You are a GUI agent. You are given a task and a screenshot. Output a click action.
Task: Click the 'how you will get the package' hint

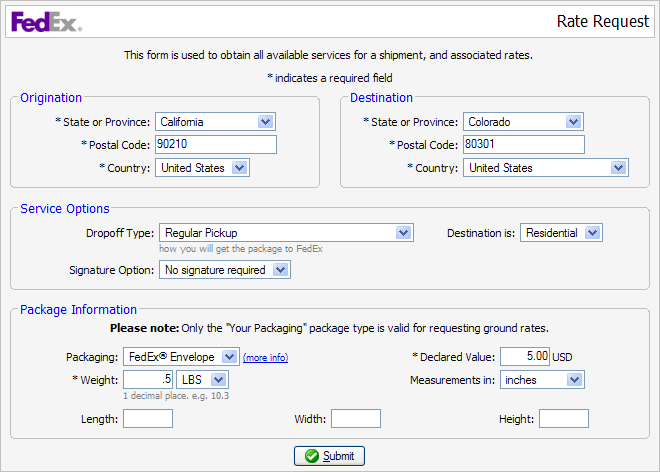tap(241, 249)
